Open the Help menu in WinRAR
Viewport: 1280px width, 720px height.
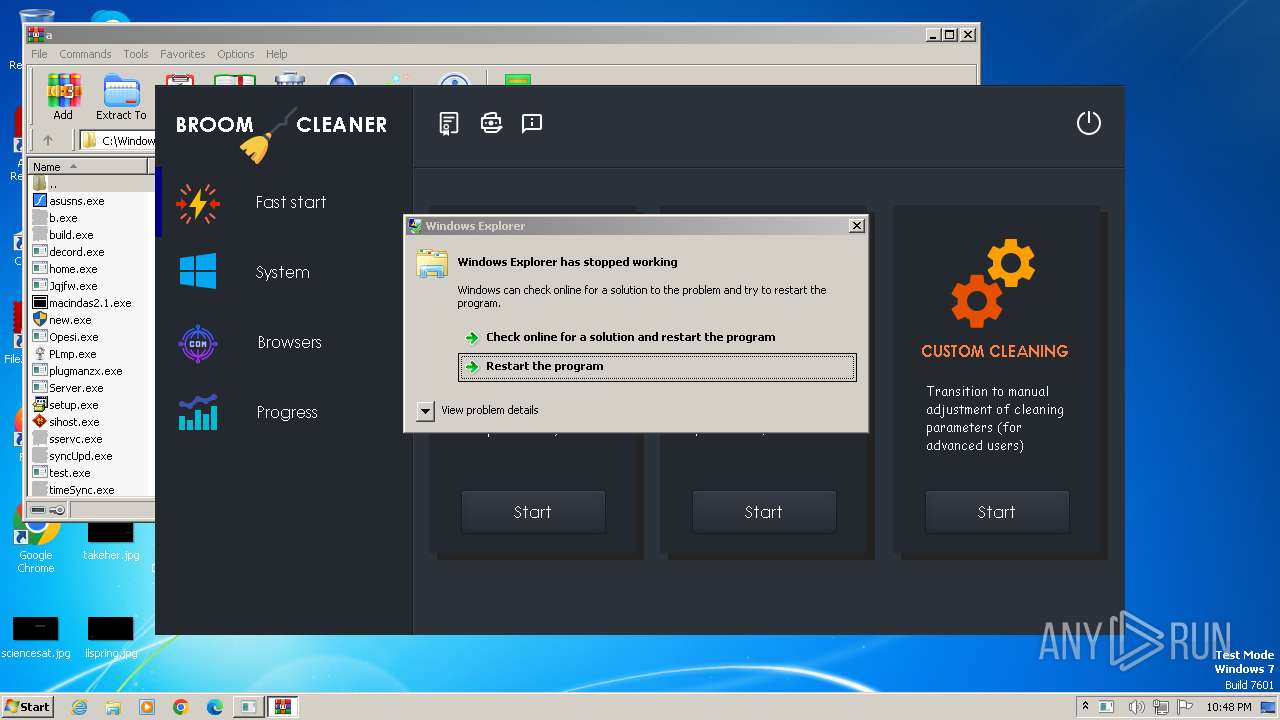[x=277, y=54]
